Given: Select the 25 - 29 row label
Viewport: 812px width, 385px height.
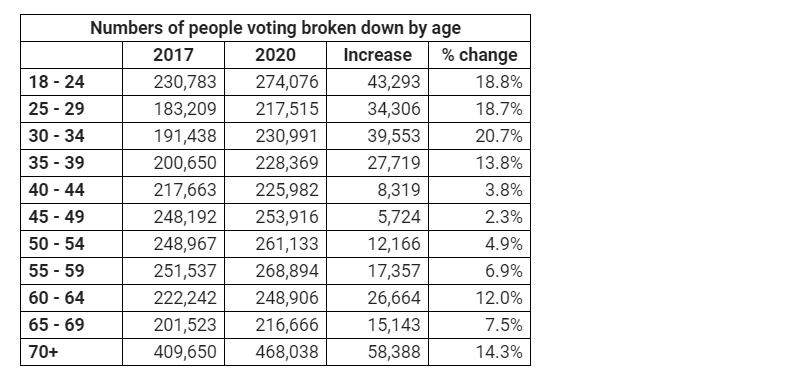Looking at the screenshot, I should pyautogui.click(x=56, y=109).
